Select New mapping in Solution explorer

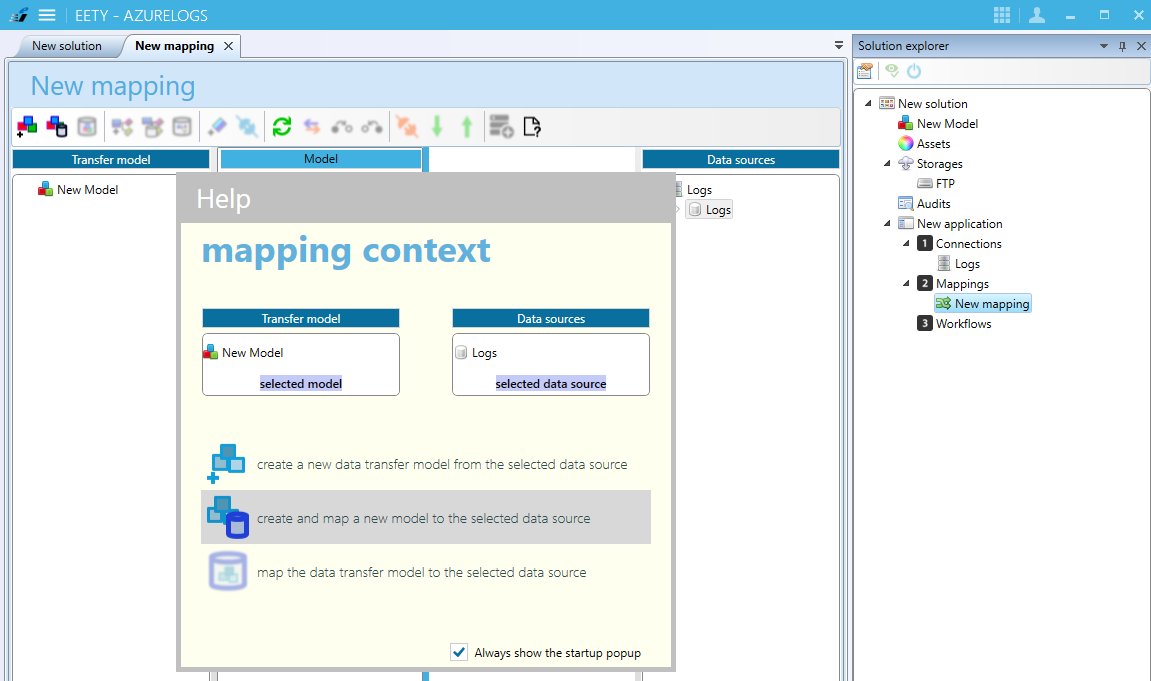pos(983,303)
